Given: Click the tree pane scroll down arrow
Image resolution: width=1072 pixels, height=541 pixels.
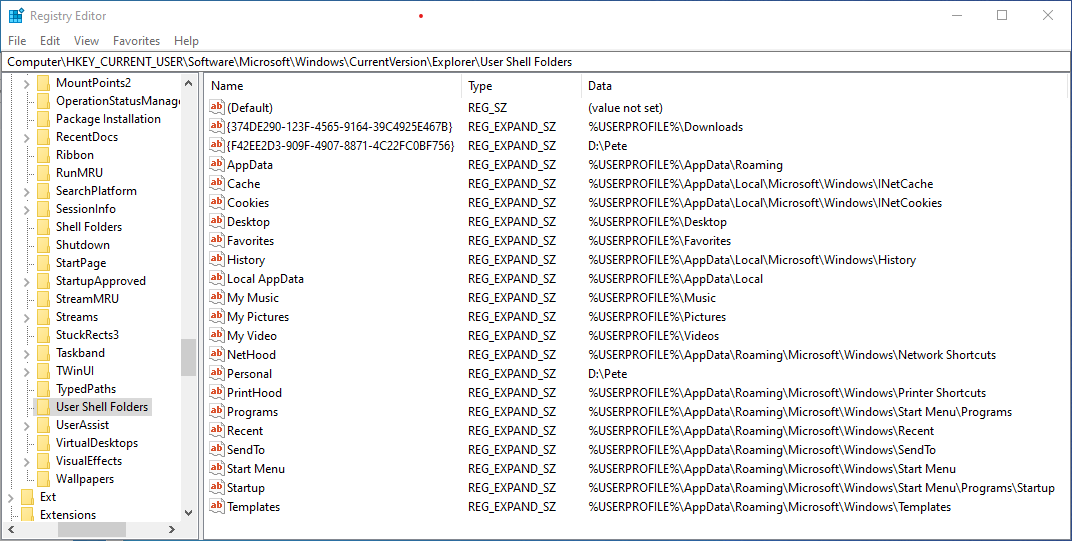Looking at the screenshot, I should point(189,513).
